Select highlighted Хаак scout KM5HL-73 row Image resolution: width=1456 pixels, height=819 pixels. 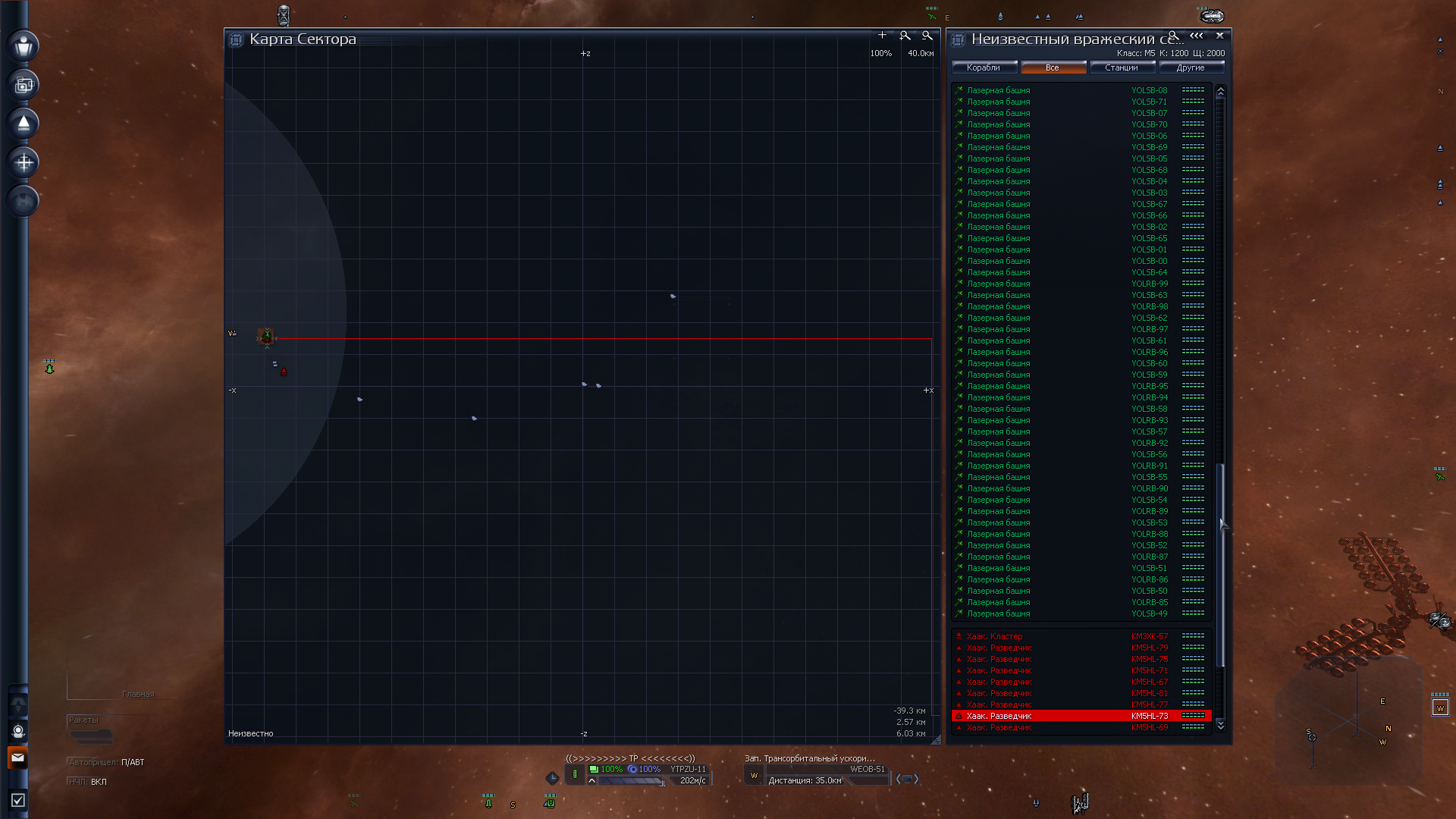[x=1081, y=716]
